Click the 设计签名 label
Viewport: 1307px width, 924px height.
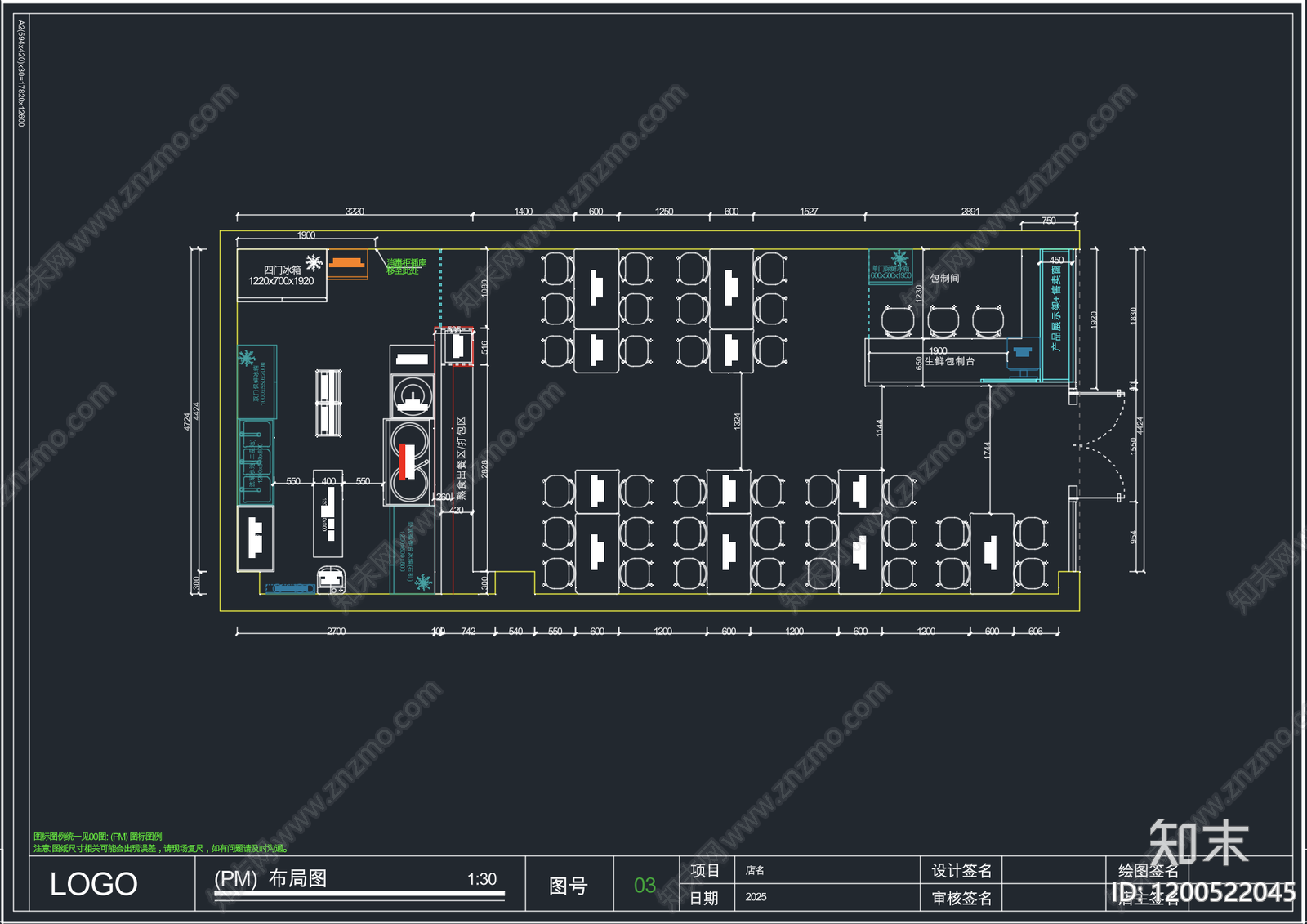pos(961,871)
